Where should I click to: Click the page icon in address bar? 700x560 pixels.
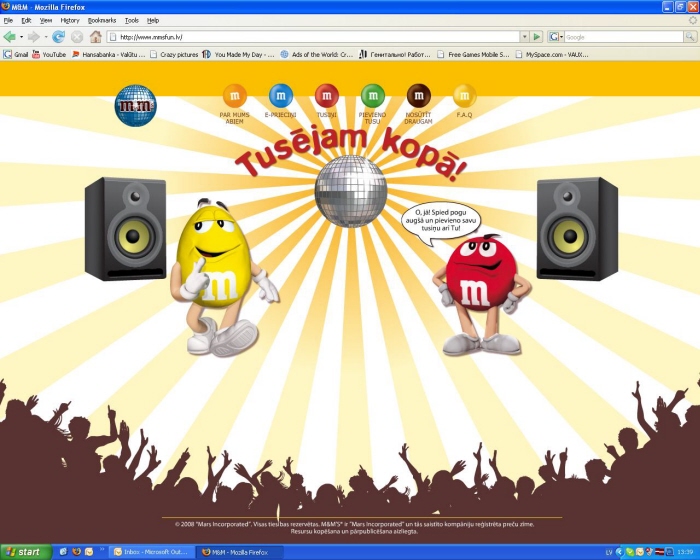pyautogui.click(x=113, y=37)
